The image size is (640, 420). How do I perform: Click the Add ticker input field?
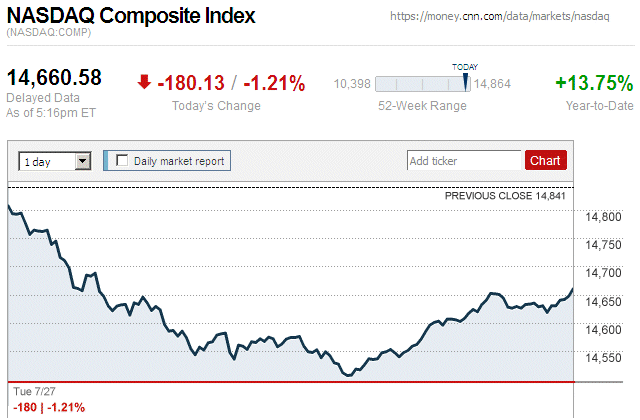click(x=463, y=161)
